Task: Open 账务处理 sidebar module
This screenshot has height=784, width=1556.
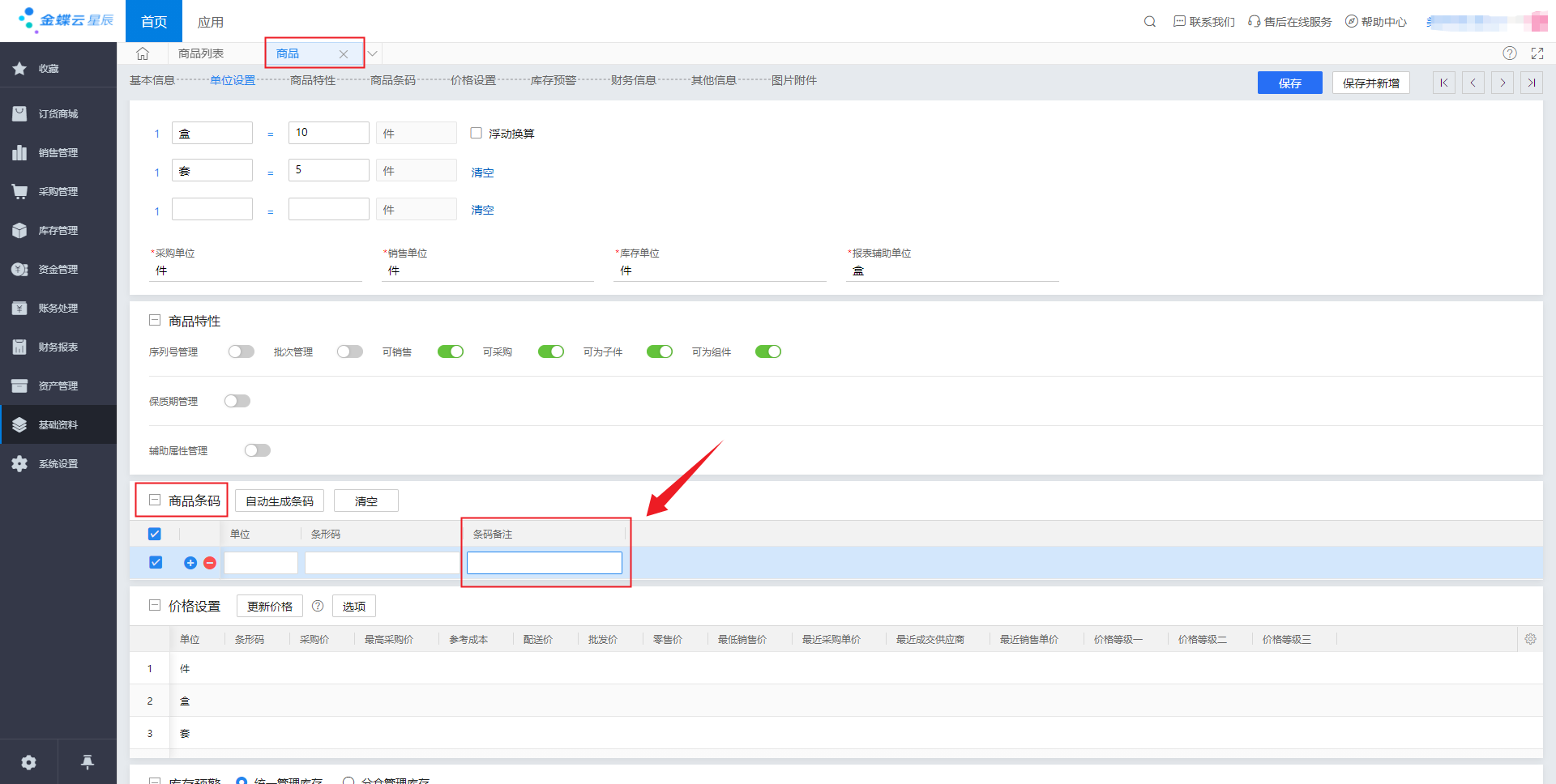Action: pyautogui.click(x=58, y=309)
